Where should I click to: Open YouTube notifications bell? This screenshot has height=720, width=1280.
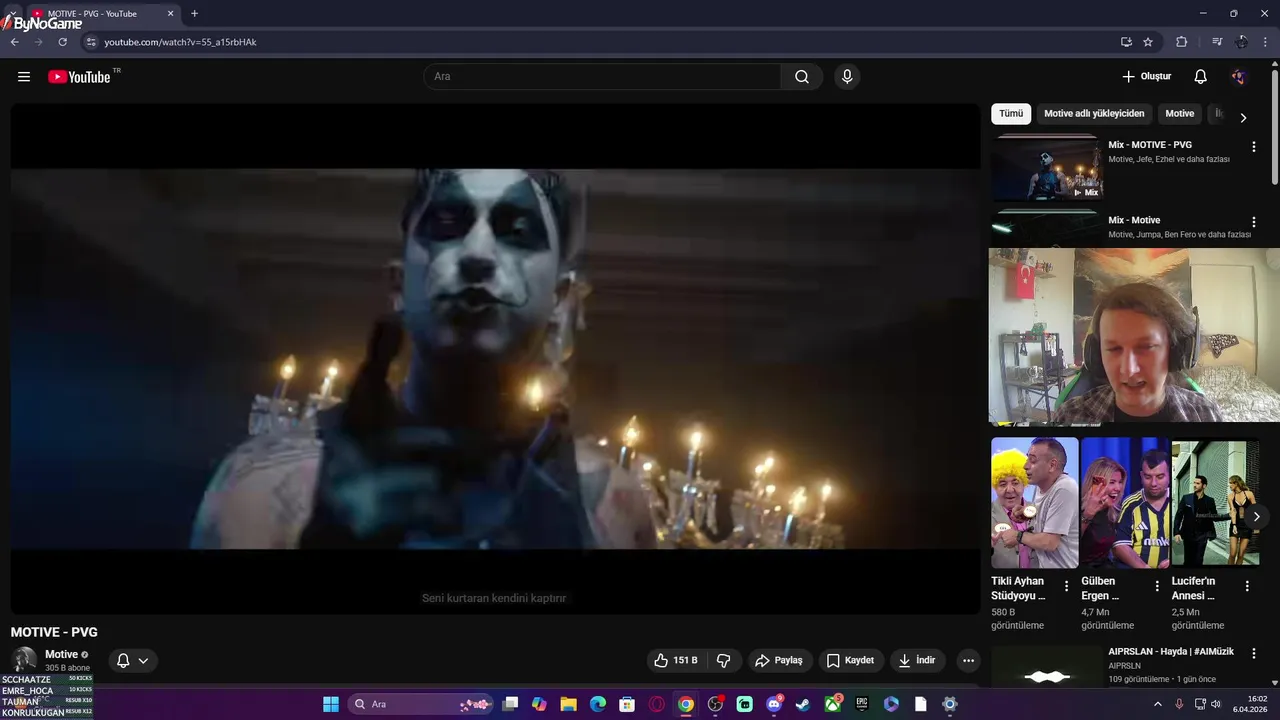[1201, 77]
